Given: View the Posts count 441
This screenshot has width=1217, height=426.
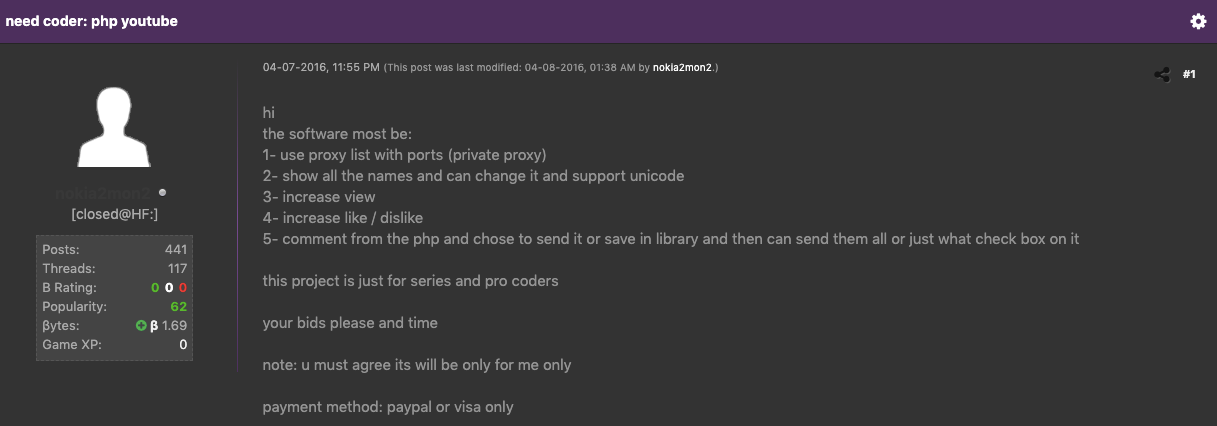Looking at the screenshot, I should click(x=176, y=249).
